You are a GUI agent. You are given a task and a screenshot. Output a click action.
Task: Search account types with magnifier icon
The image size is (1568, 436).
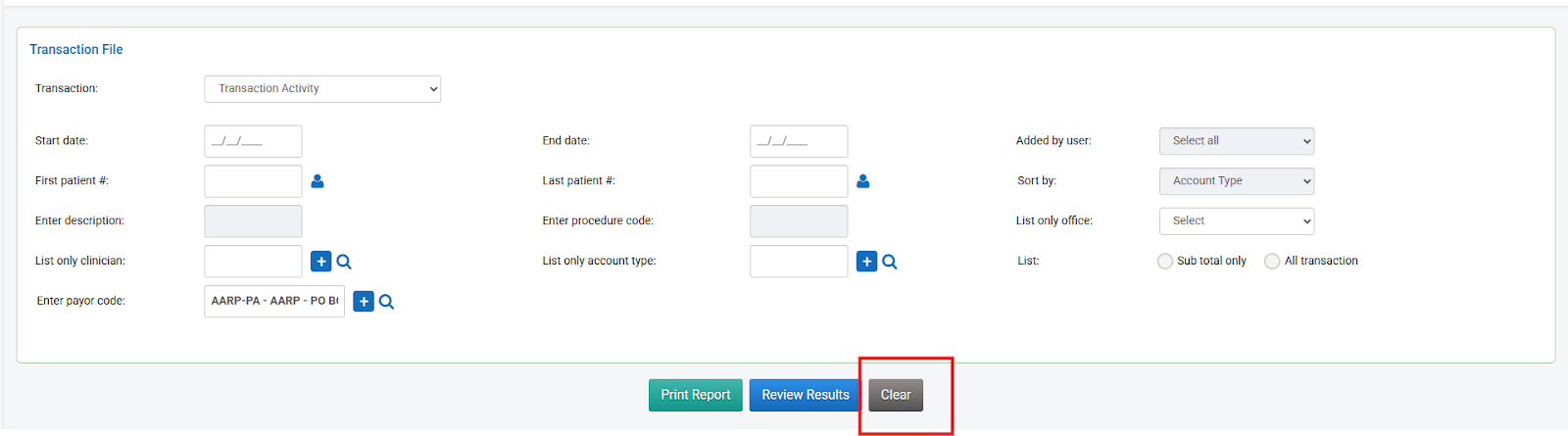[890, 262]
